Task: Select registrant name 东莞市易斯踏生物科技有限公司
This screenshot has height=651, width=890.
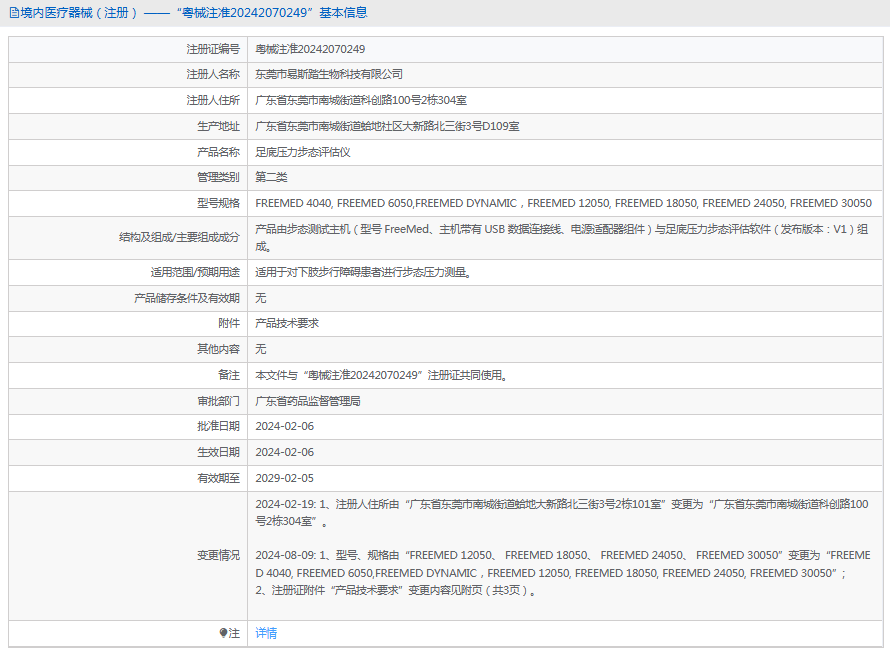Action: [x=329, y=74]
